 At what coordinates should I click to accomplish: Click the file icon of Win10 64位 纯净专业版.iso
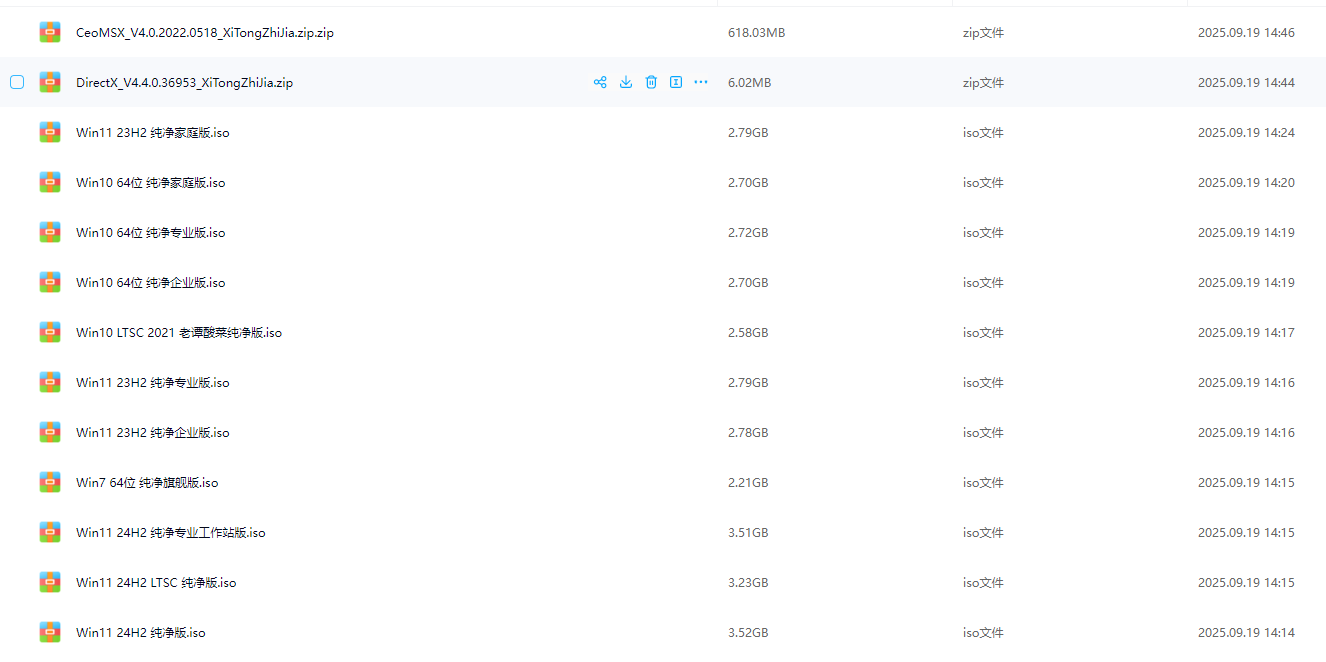tap(50, 232)
